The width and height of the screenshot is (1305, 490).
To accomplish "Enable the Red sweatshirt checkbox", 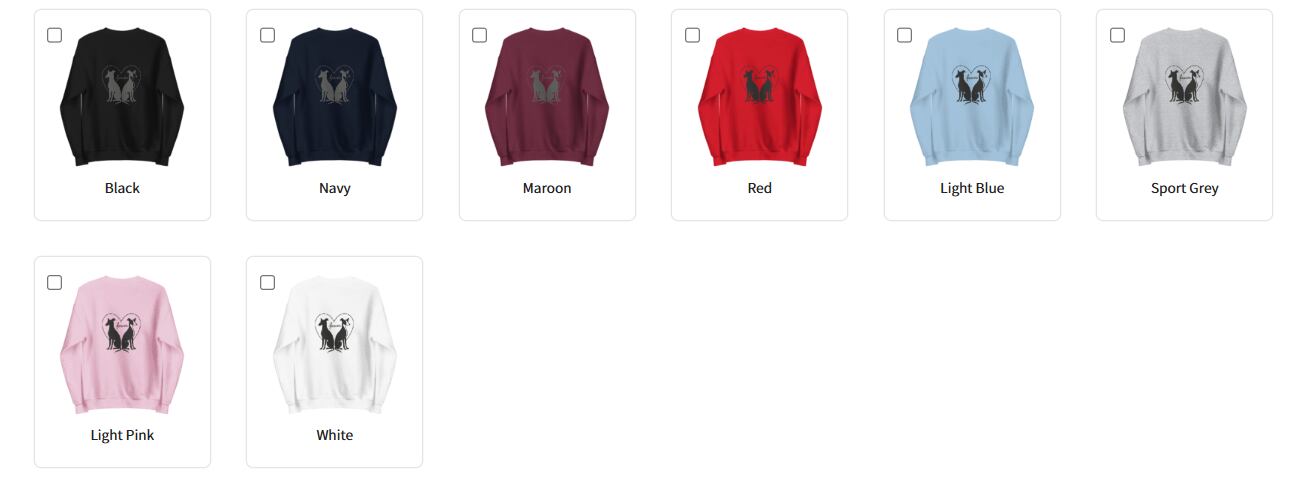I will (692, 35).
